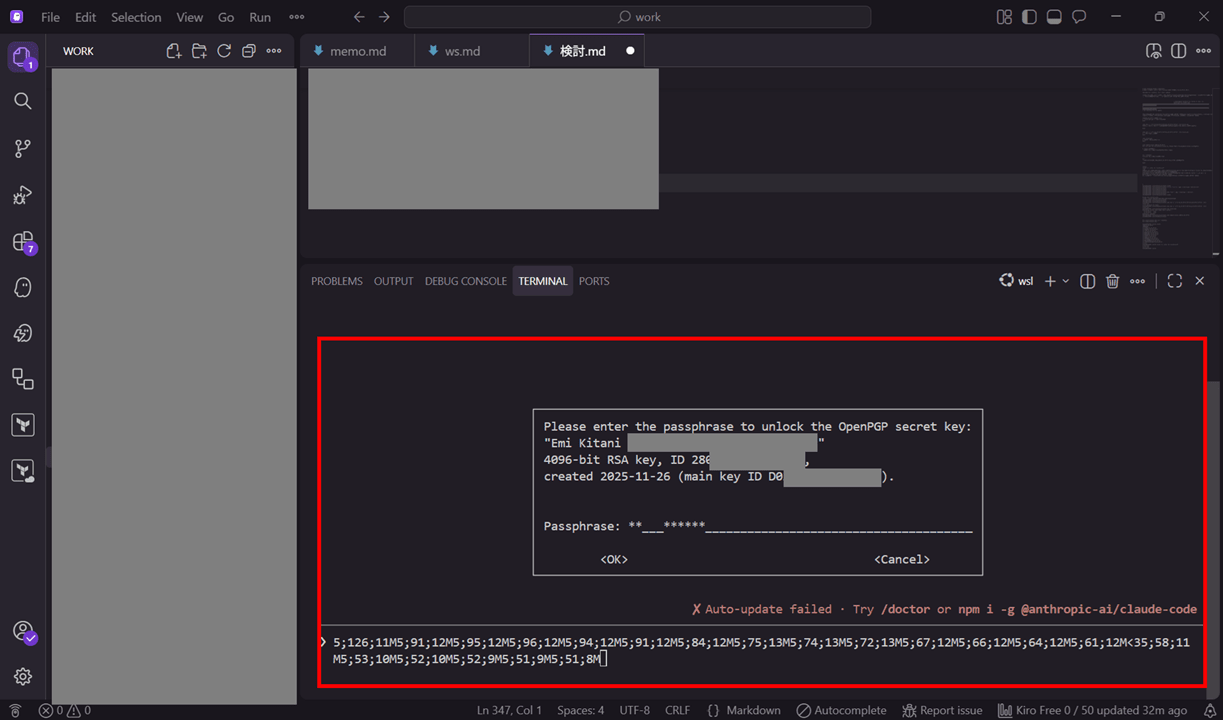Open explorer Views and More Actions

pos(274,51)
